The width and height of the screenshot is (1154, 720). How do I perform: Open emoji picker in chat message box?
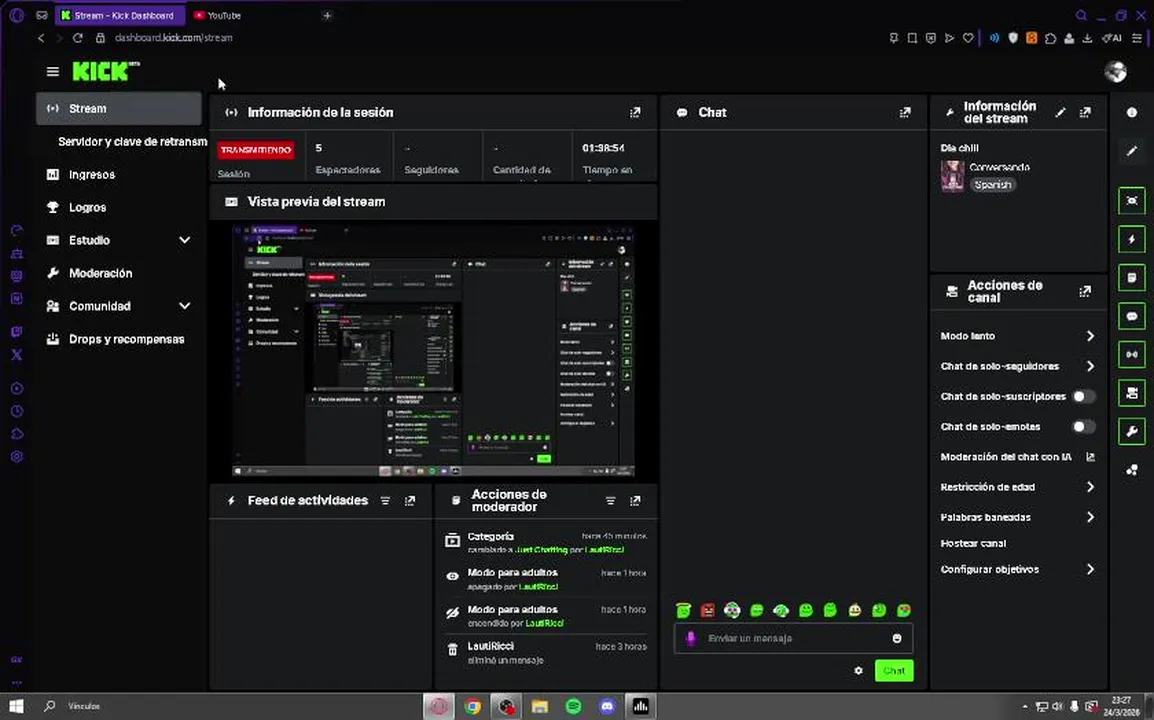(896, 638)
